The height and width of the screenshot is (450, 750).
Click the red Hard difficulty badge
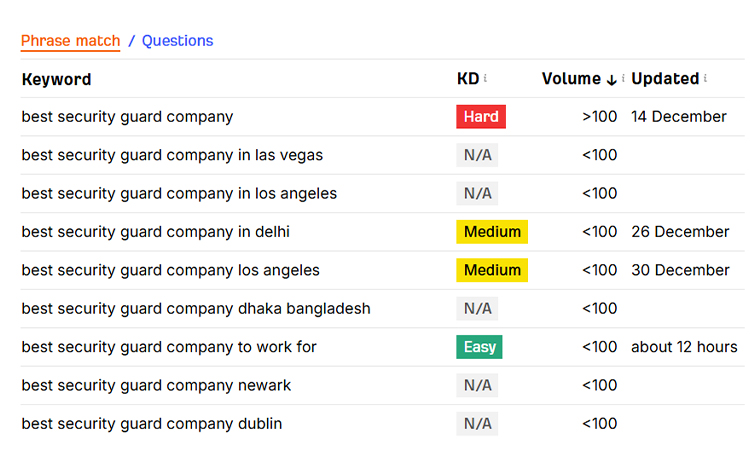point(481,117)
